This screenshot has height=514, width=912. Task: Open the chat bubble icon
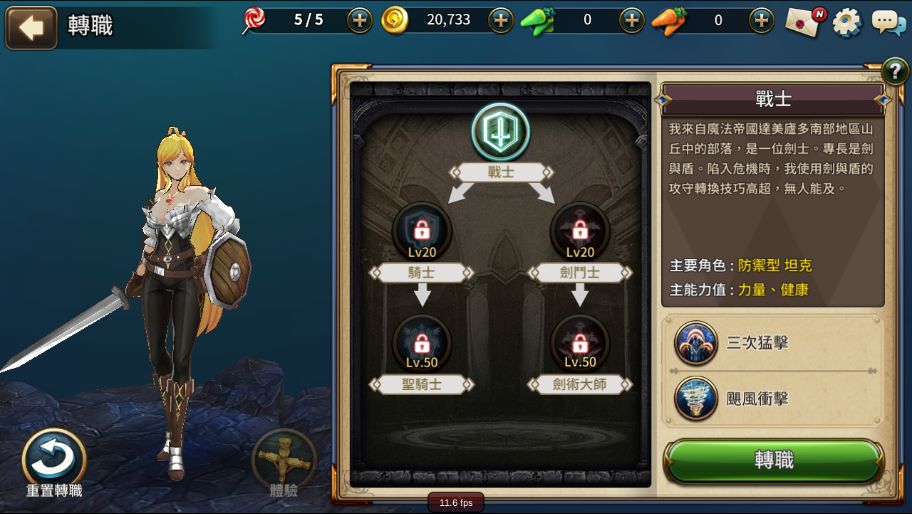pyautogui.click(x=888, y=23)
